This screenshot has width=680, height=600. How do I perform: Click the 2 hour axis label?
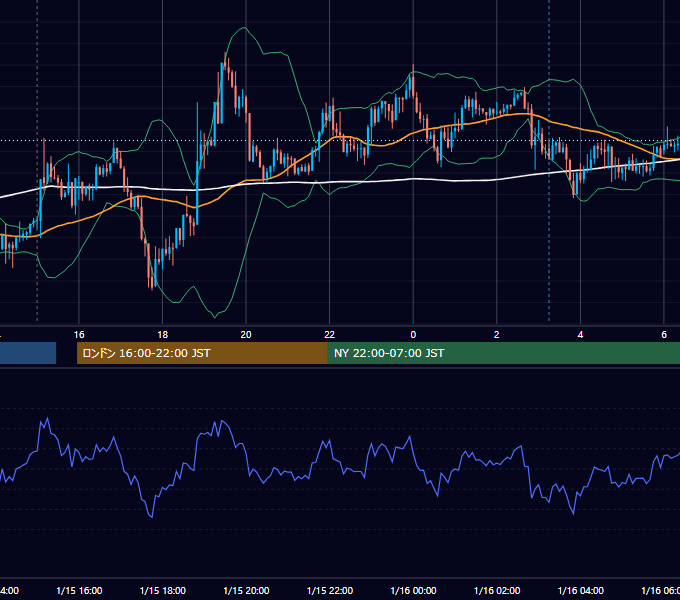pyautogui.click(x=497, y=335)
